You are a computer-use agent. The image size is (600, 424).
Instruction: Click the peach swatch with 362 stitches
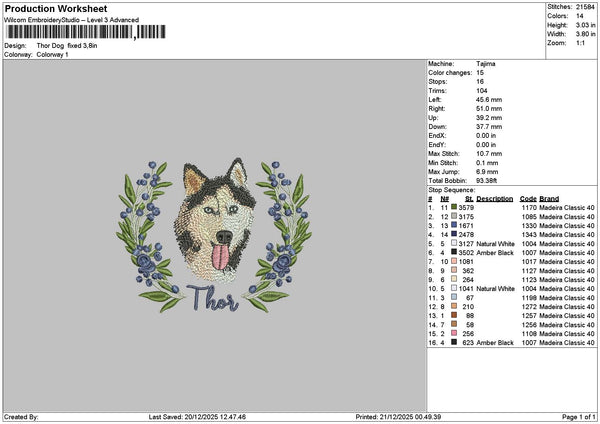[x=454, y=270]
